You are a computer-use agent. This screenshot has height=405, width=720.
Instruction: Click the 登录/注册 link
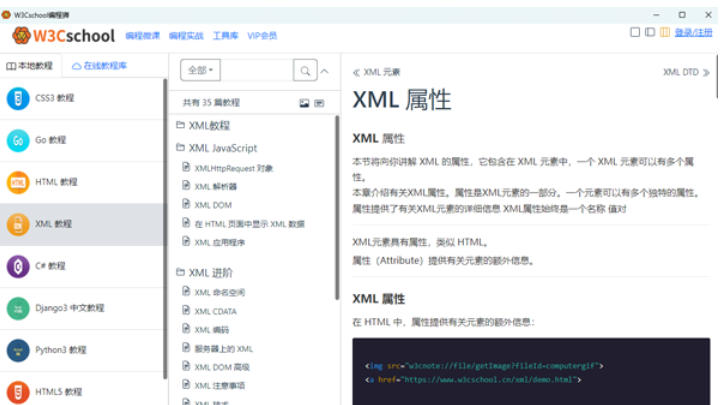tap(693, 33)
